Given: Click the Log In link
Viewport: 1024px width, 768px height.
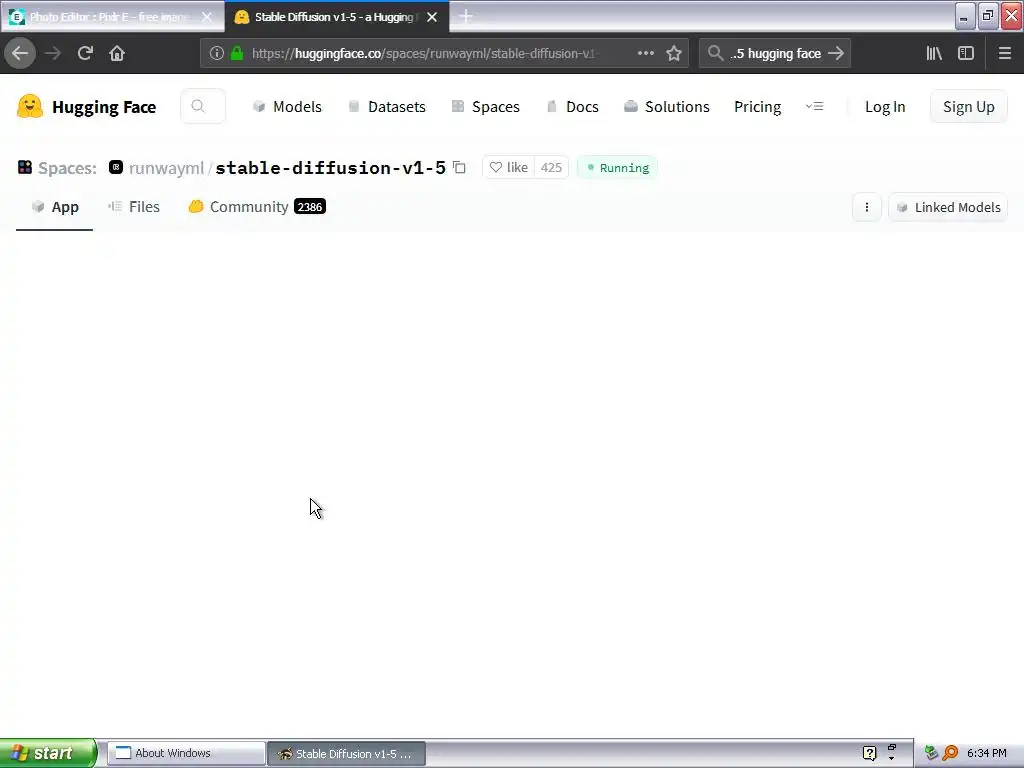Looking at the screenshot, I should tap(885, 106).
